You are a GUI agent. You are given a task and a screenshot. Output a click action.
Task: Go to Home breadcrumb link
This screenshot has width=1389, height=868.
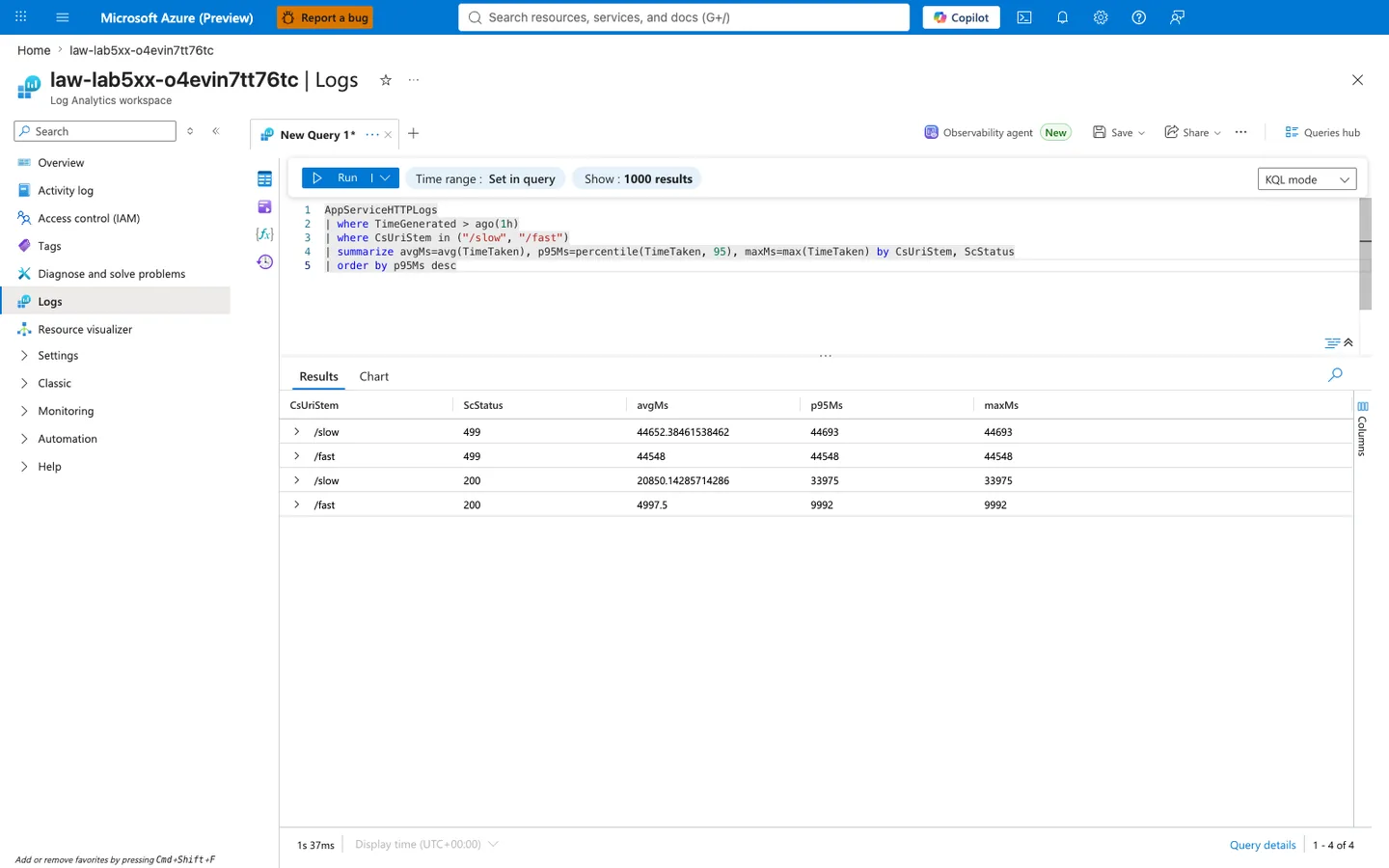(34, 50)
